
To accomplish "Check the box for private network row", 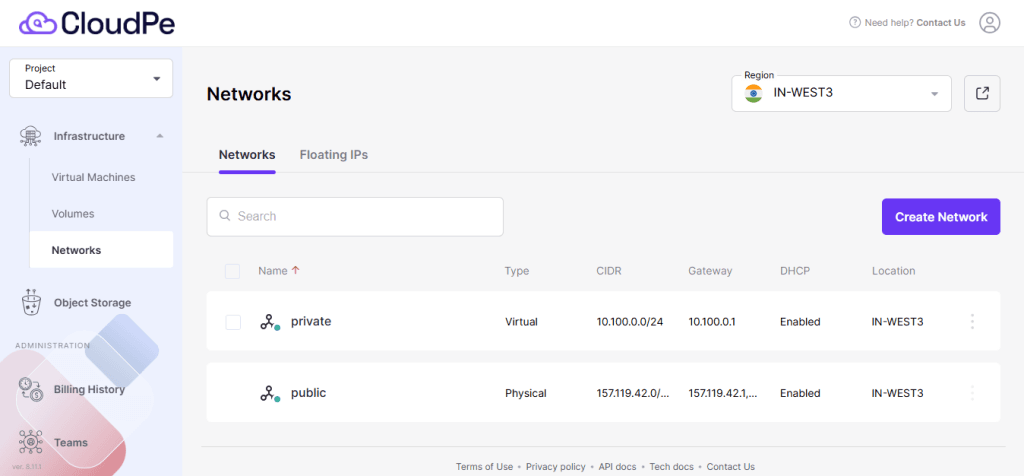I will (233, 322).
